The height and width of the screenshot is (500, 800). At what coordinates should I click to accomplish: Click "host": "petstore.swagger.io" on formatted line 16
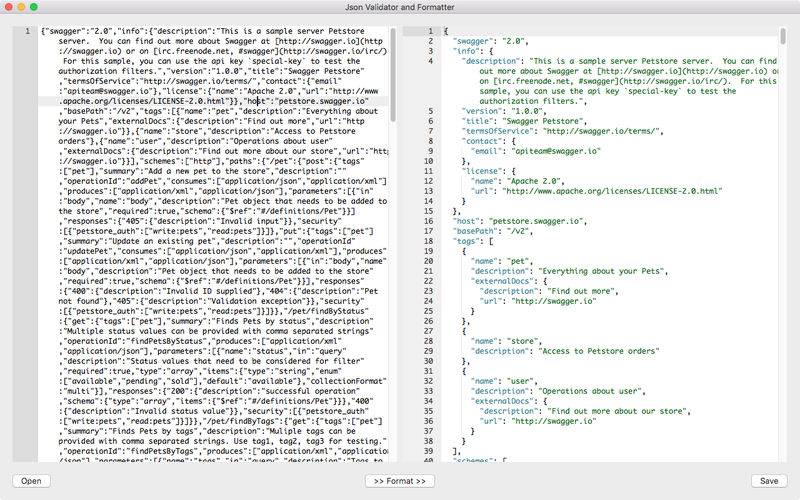[x=519, y=221]
